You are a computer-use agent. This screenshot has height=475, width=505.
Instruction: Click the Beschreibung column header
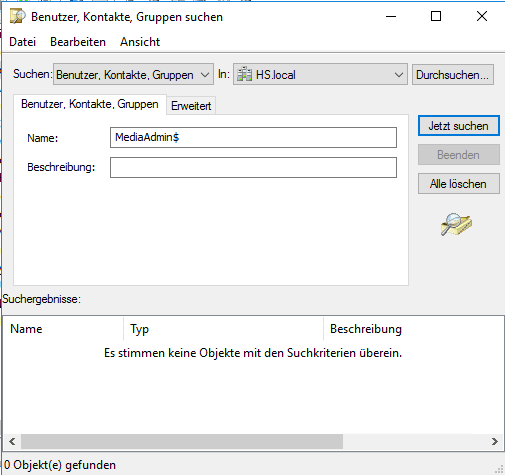click(413, 329)
